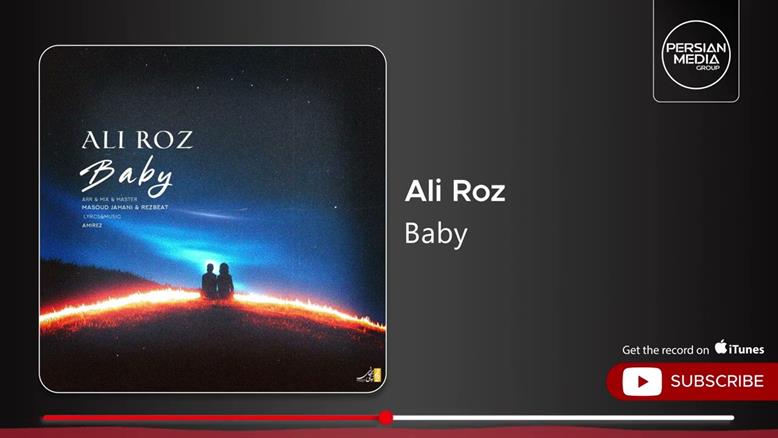Click the Amirez lyrics credit

tap(92, 225)
